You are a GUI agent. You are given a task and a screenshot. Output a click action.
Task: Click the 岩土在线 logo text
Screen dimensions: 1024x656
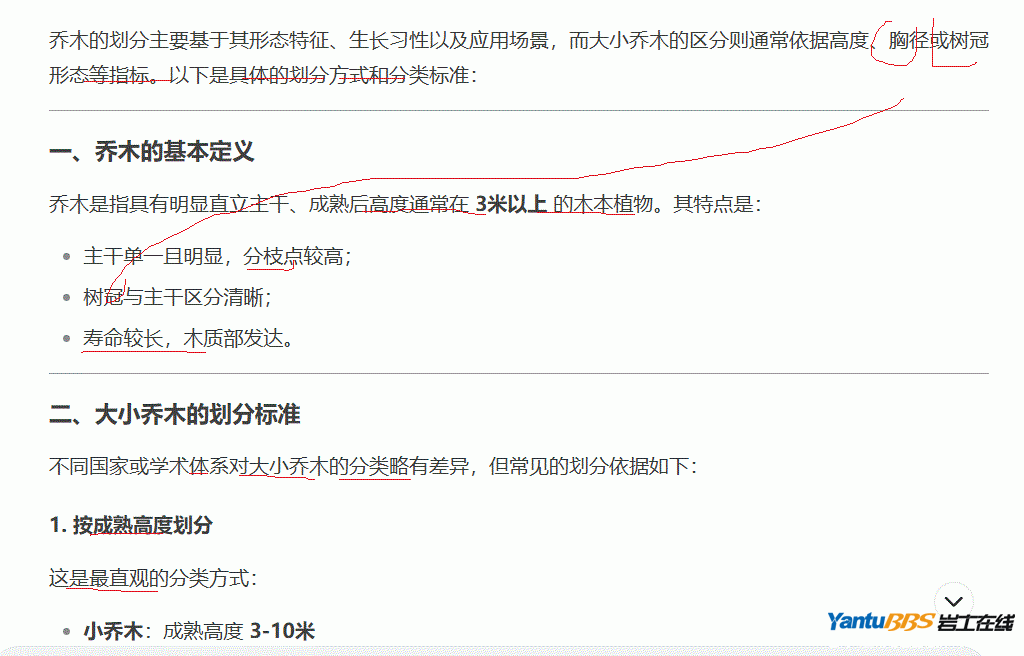975,622
